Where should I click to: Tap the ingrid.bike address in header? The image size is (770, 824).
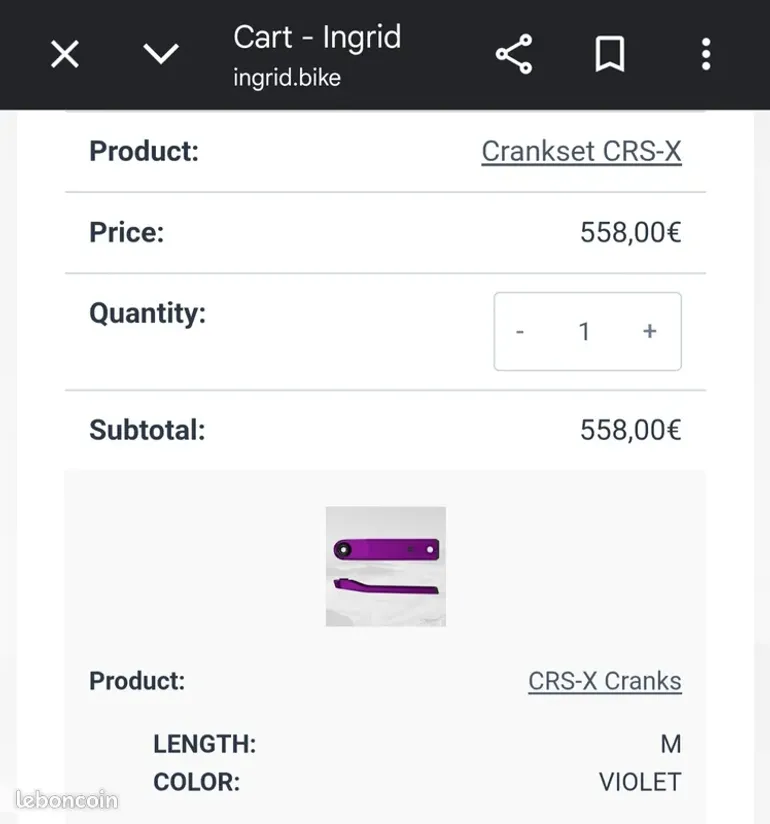[287, 78]
